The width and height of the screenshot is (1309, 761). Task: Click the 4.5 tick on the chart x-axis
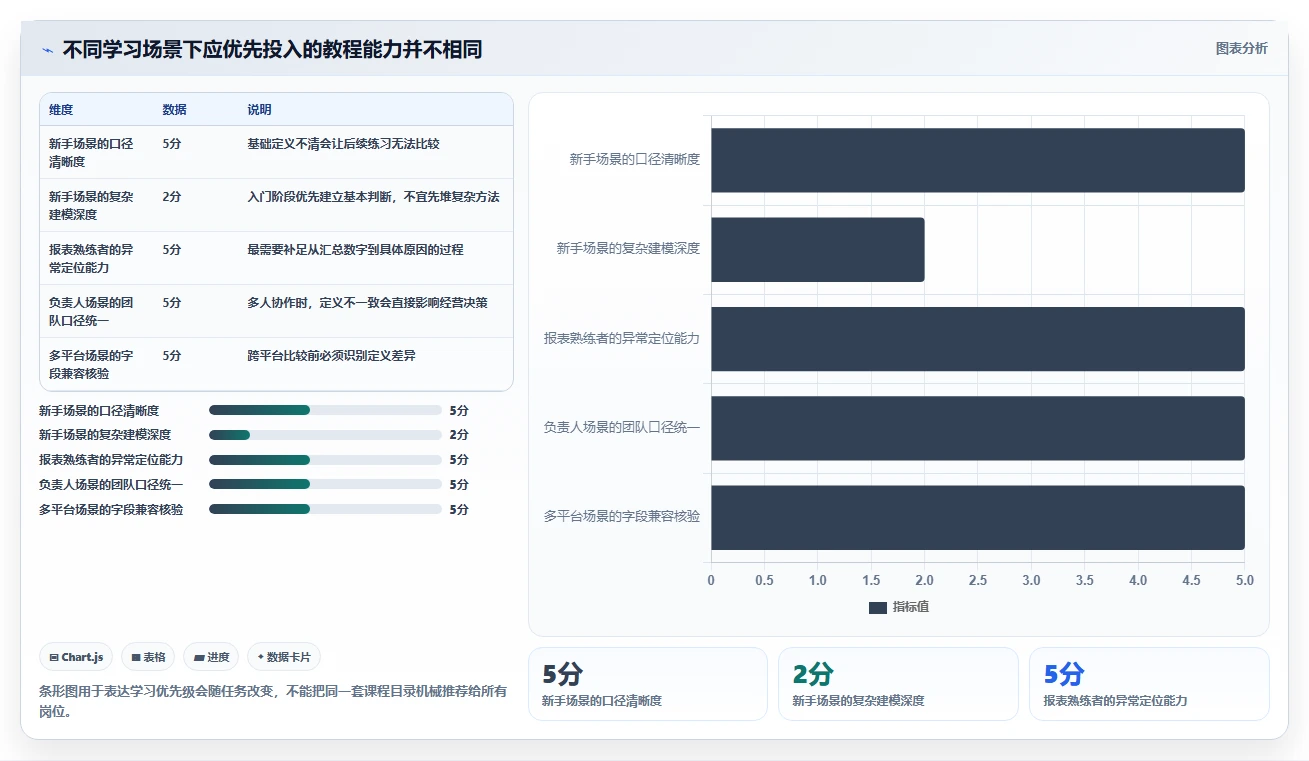click(x=1191, y=580)
